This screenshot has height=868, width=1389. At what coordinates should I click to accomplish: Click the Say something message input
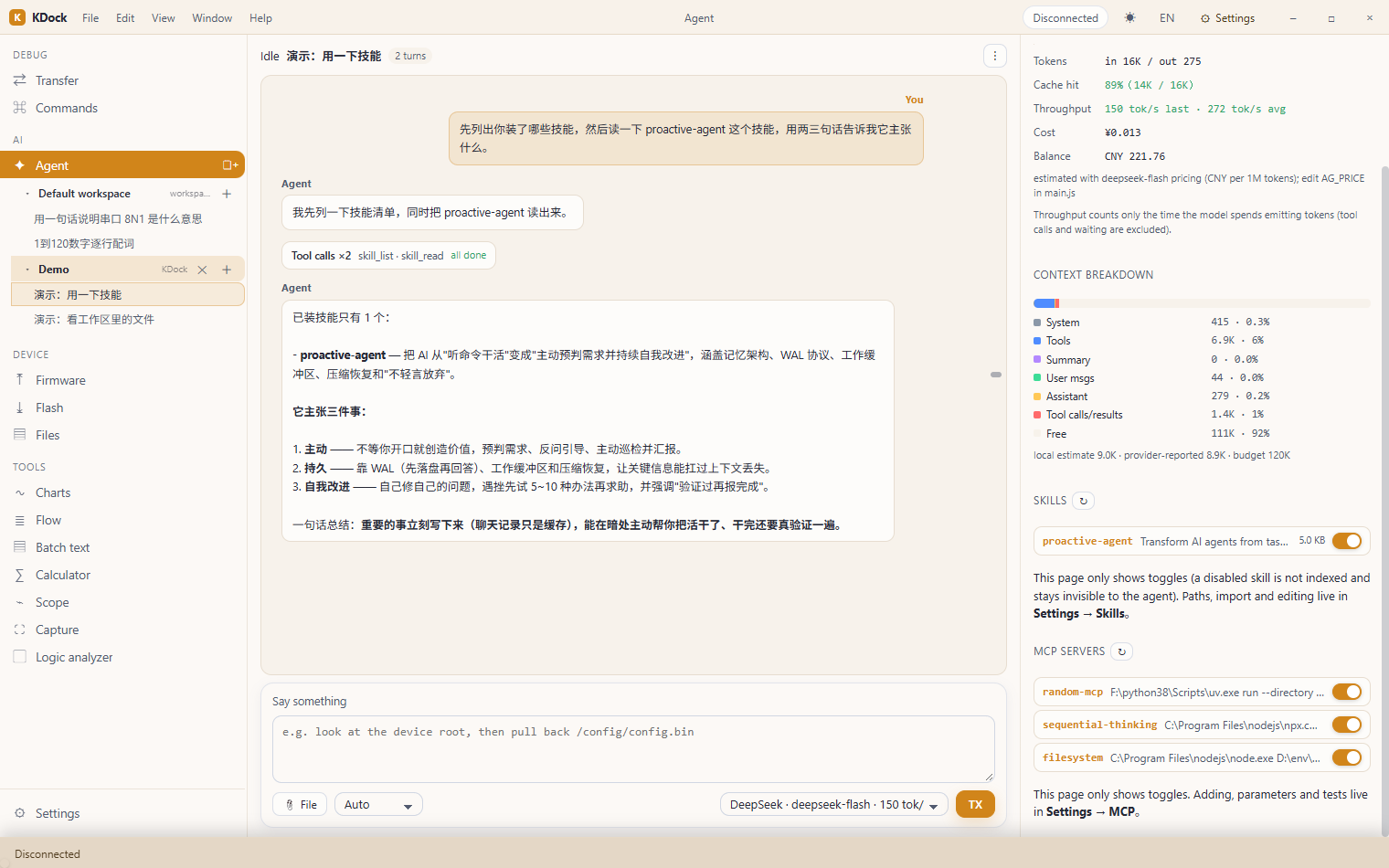(633, 749)
